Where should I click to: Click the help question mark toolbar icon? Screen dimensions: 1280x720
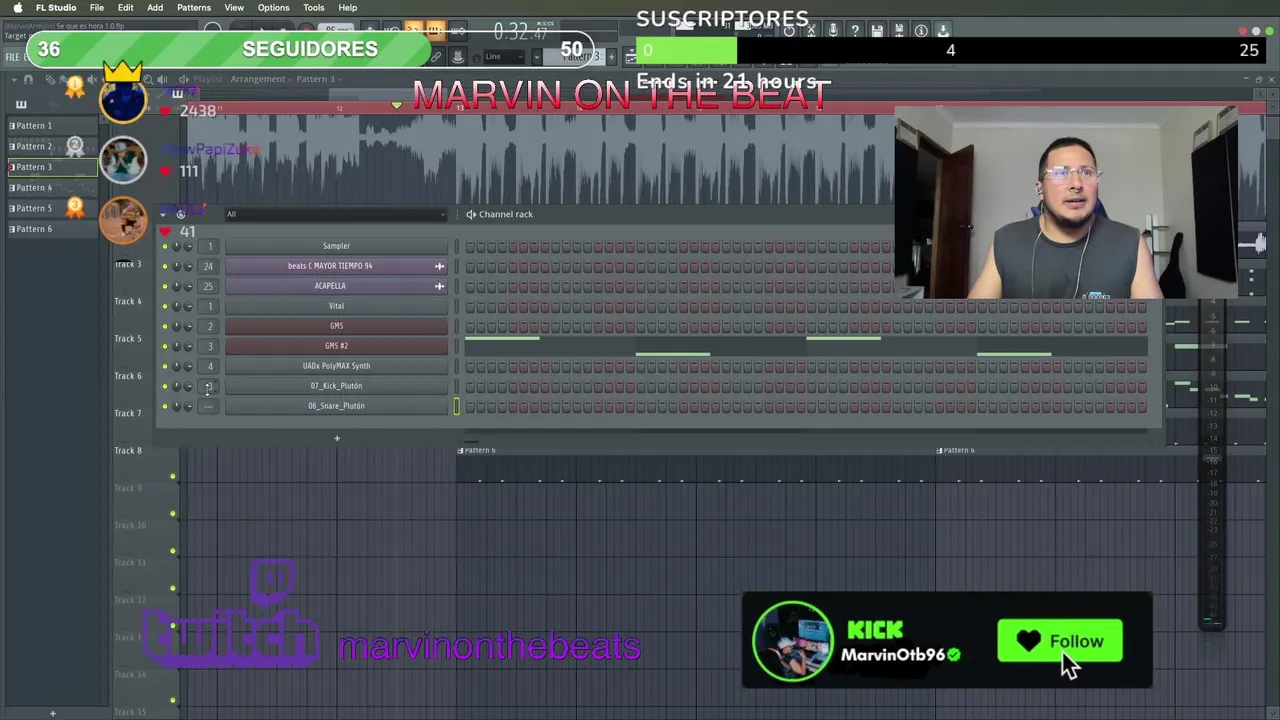(855, 31)
